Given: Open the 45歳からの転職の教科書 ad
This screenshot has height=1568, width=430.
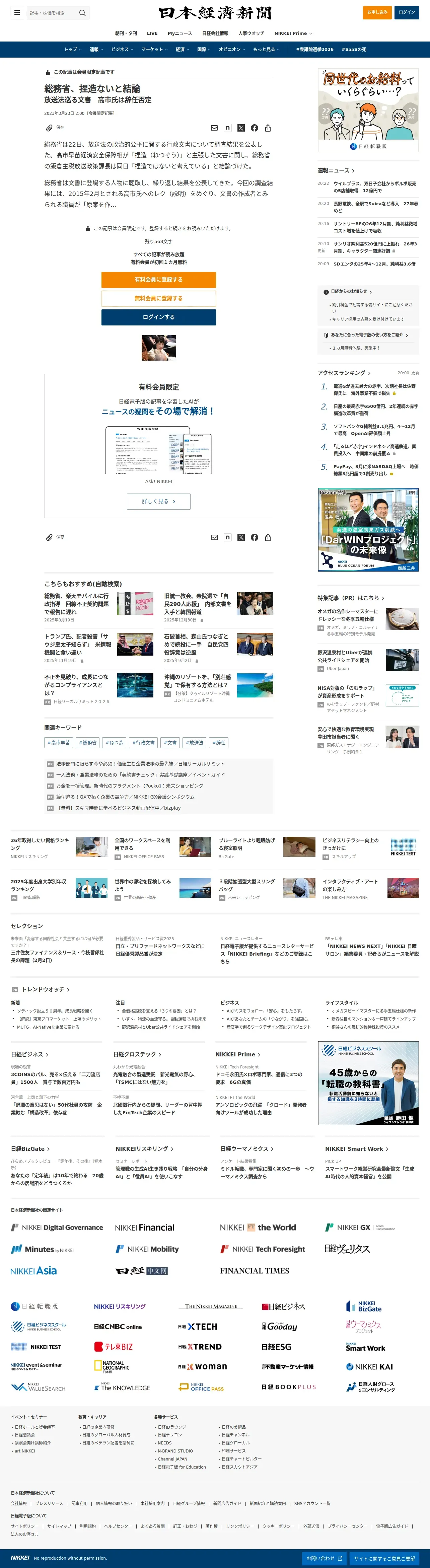Looking at the screenshot, I should coord(368,1083).
